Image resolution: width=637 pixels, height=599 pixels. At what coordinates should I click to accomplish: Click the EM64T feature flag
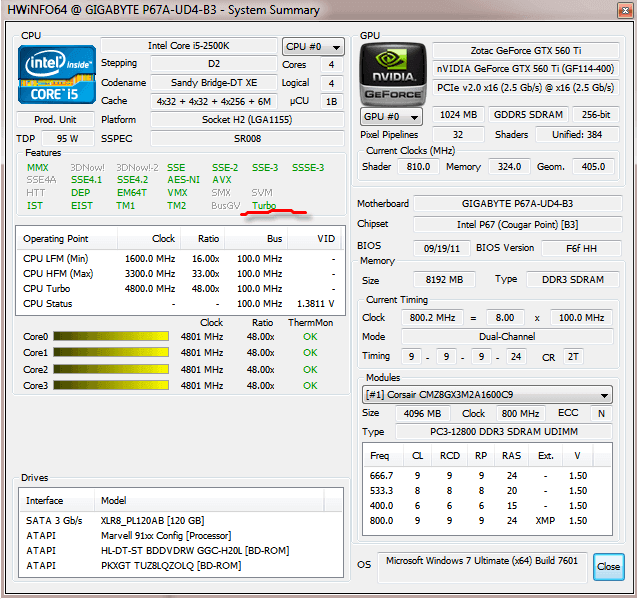coord(132,193)
